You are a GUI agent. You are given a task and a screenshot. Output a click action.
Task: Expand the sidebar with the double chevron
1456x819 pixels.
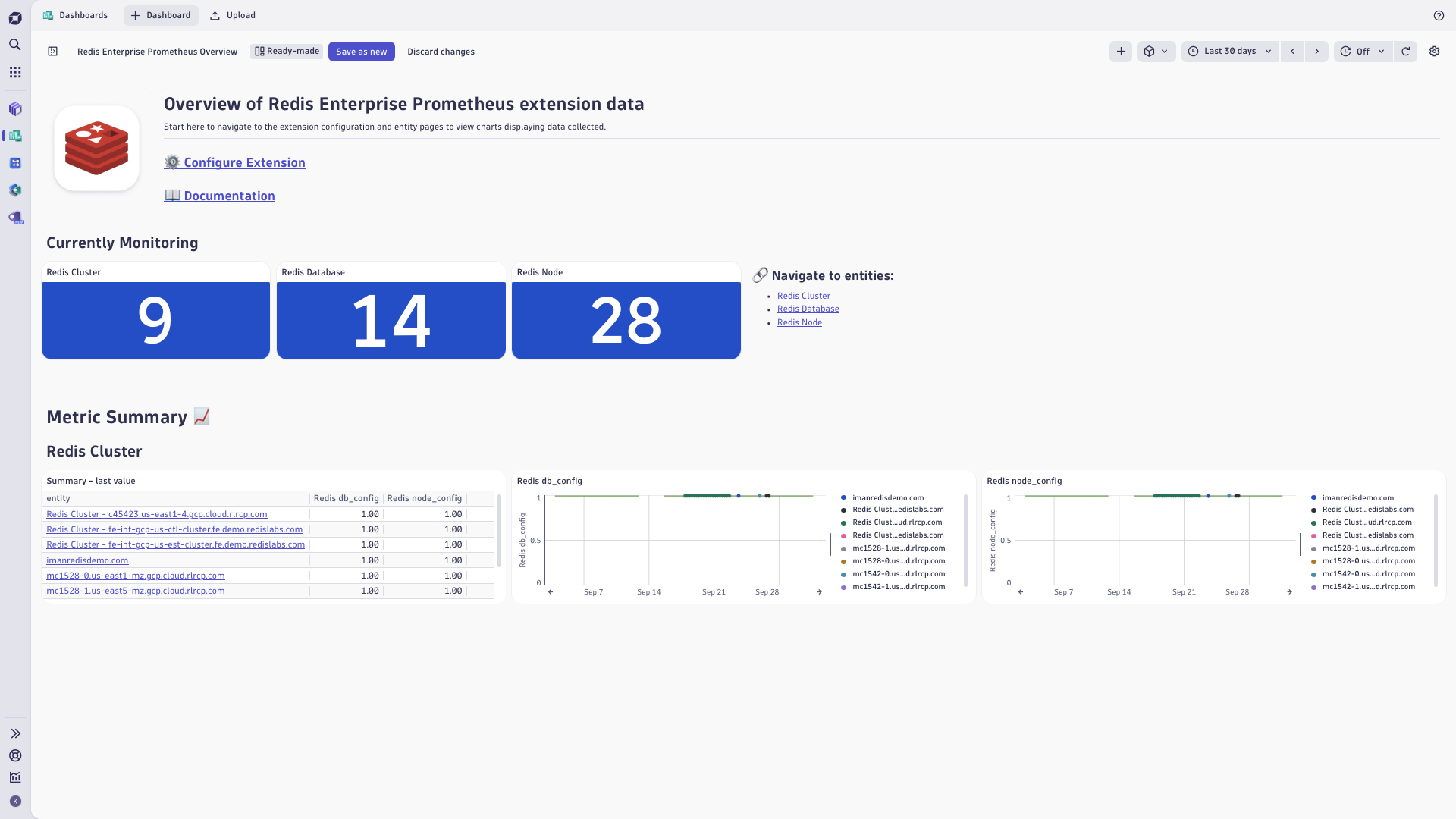click(x=14, y=733)
